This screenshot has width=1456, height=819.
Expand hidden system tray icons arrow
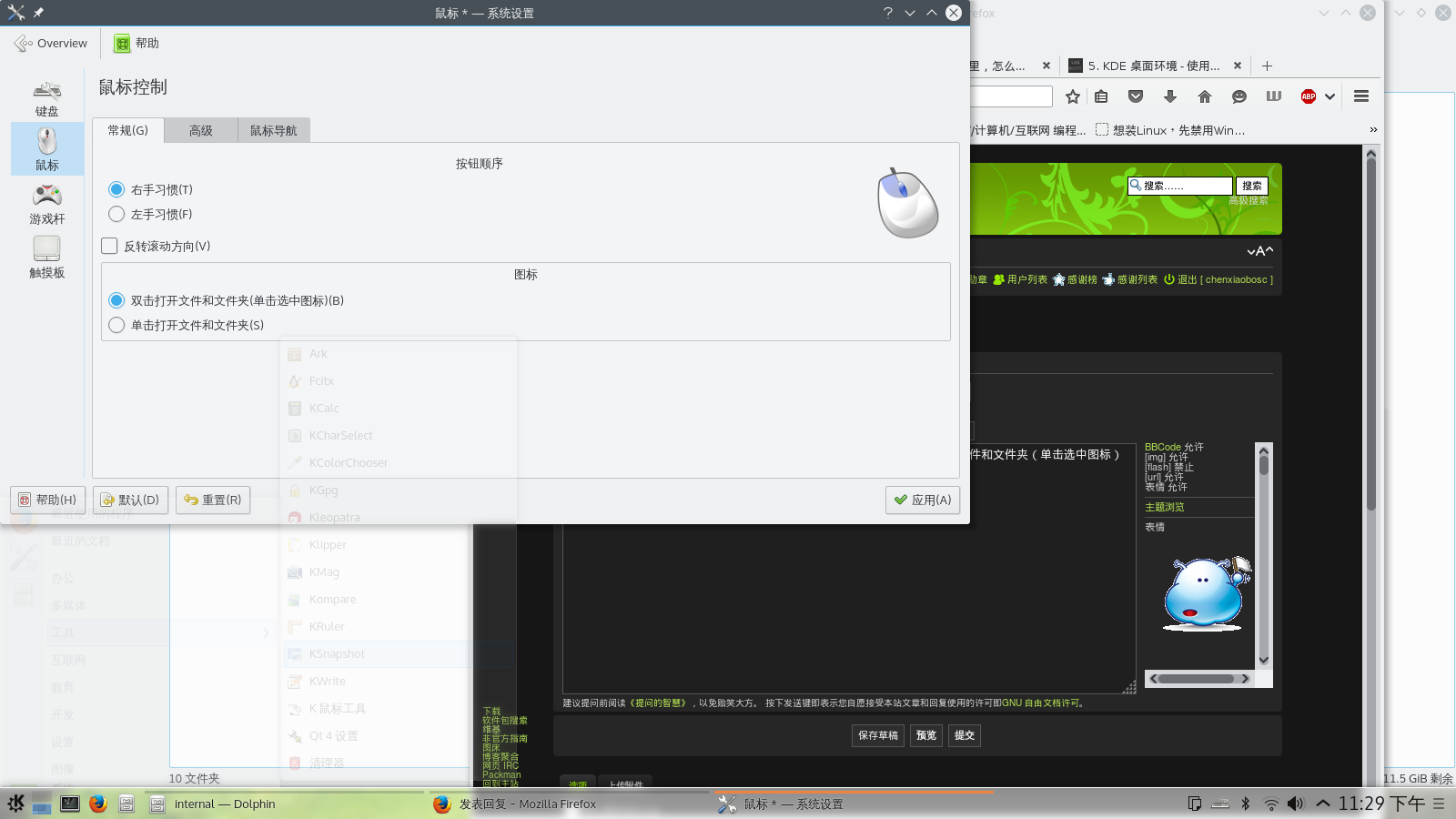[x=1323, y=804]
